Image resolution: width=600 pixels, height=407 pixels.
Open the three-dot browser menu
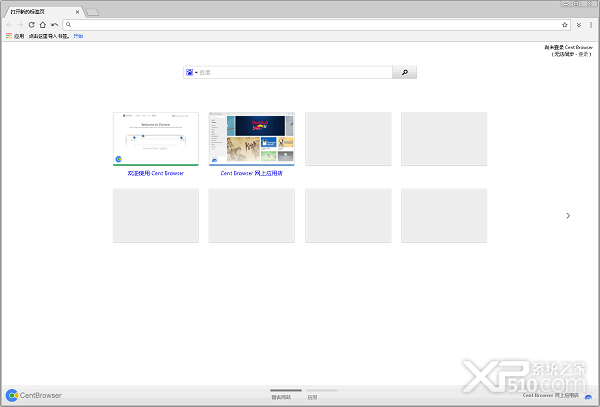coord(591,25)
